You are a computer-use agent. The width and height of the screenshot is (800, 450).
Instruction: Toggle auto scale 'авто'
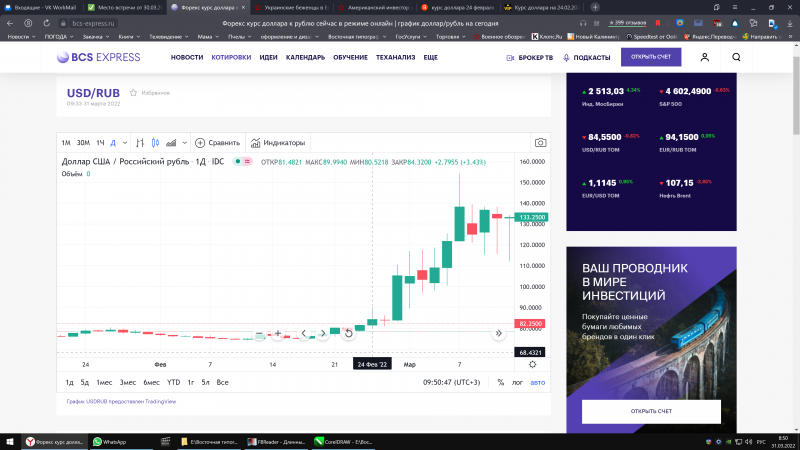[537, 382]
